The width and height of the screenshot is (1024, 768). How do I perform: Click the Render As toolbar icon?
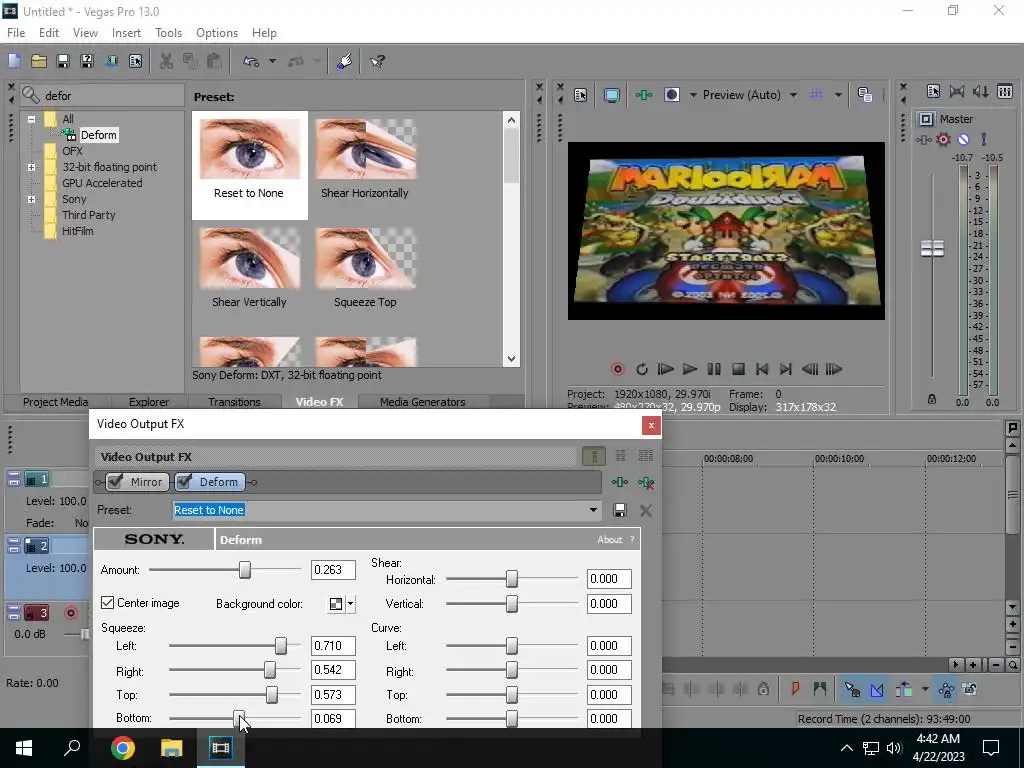point(111,61)
